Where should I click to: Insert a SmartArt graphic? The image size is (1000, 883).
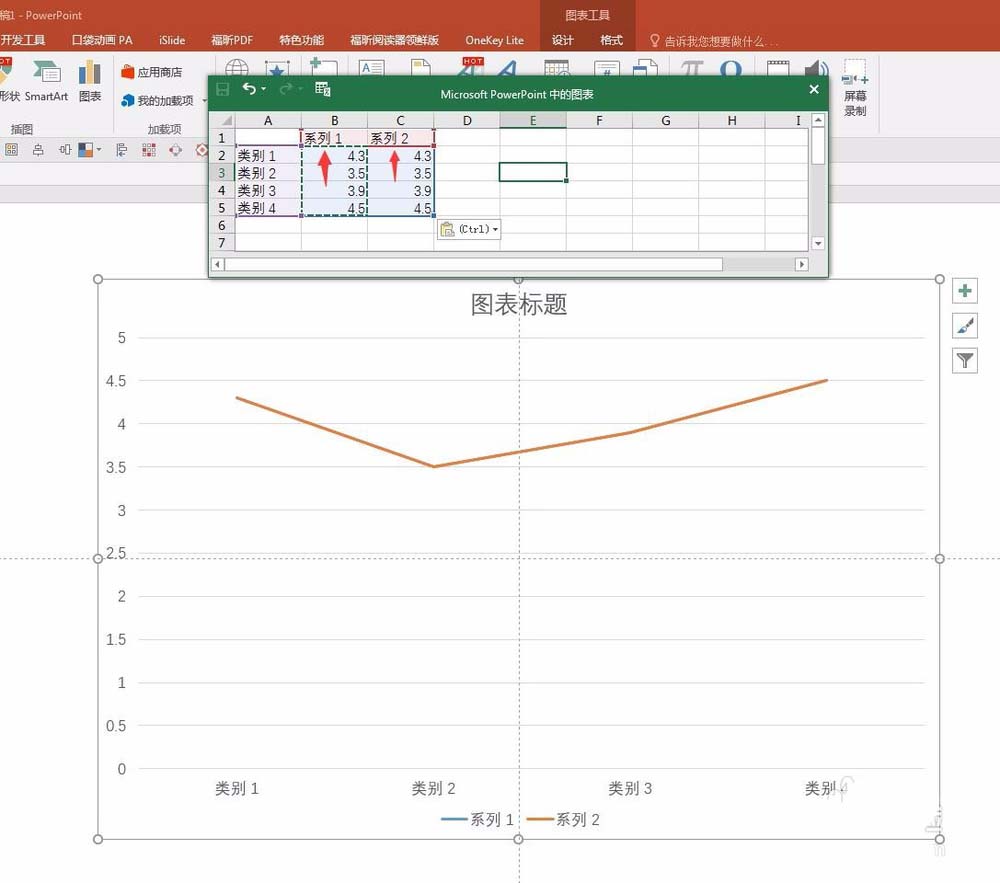(47, 81)
